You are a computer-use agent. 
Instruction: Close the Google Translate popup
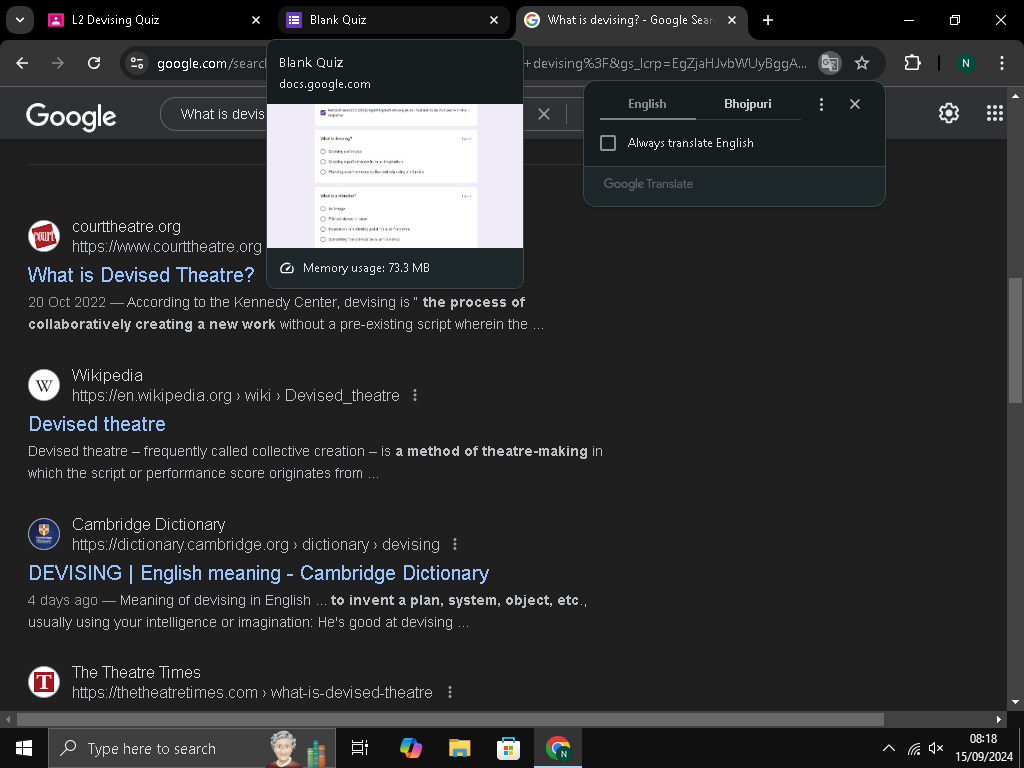pos(855,104)
